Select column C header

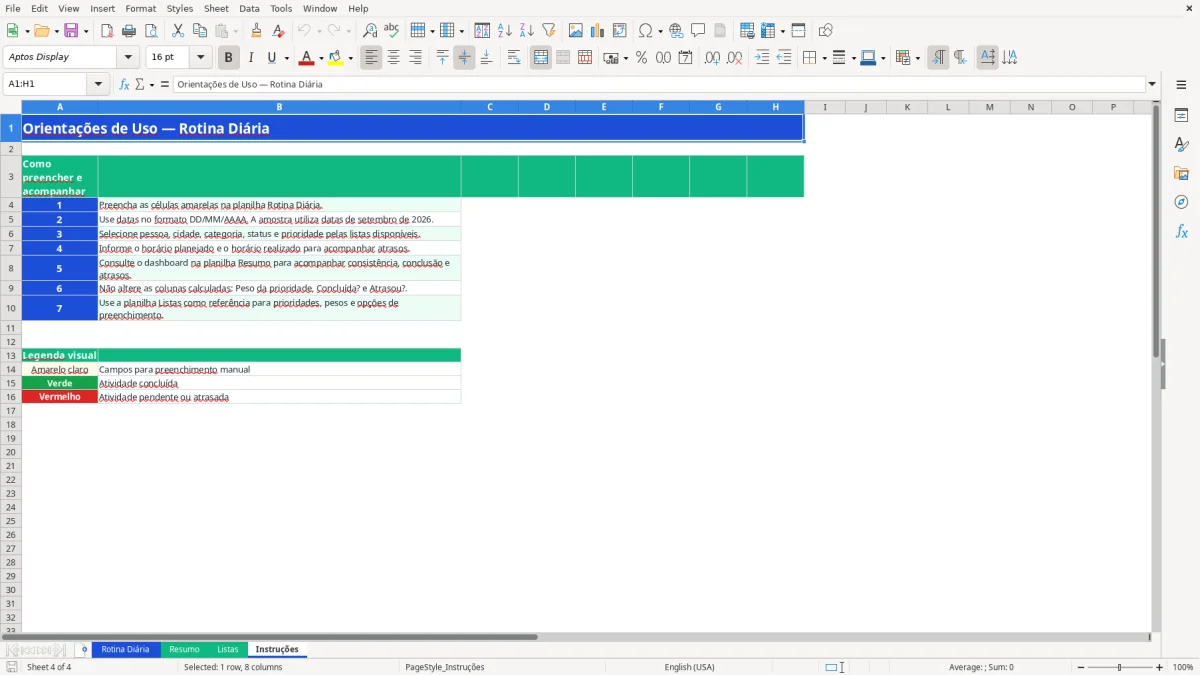point(490,107)
